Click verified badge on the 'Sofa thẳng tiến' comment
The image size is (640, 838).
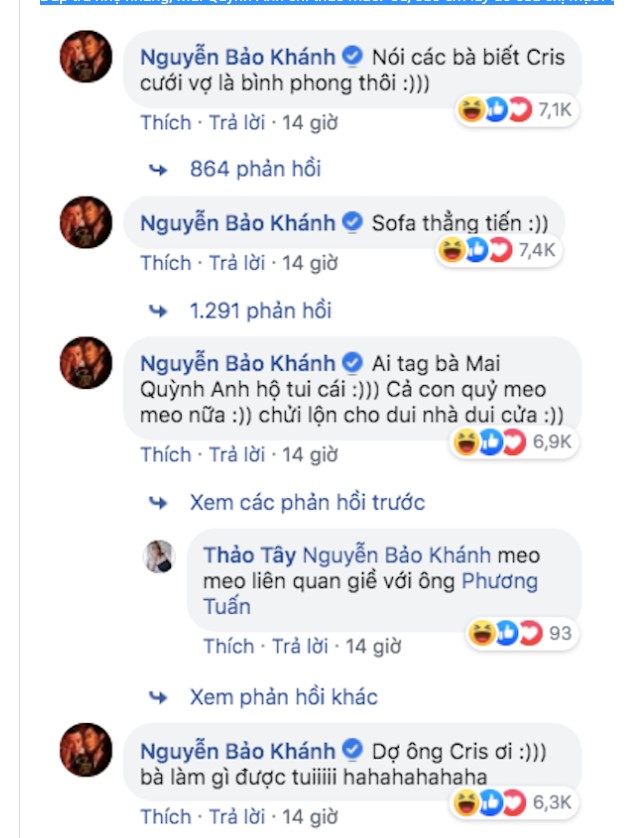351,223
